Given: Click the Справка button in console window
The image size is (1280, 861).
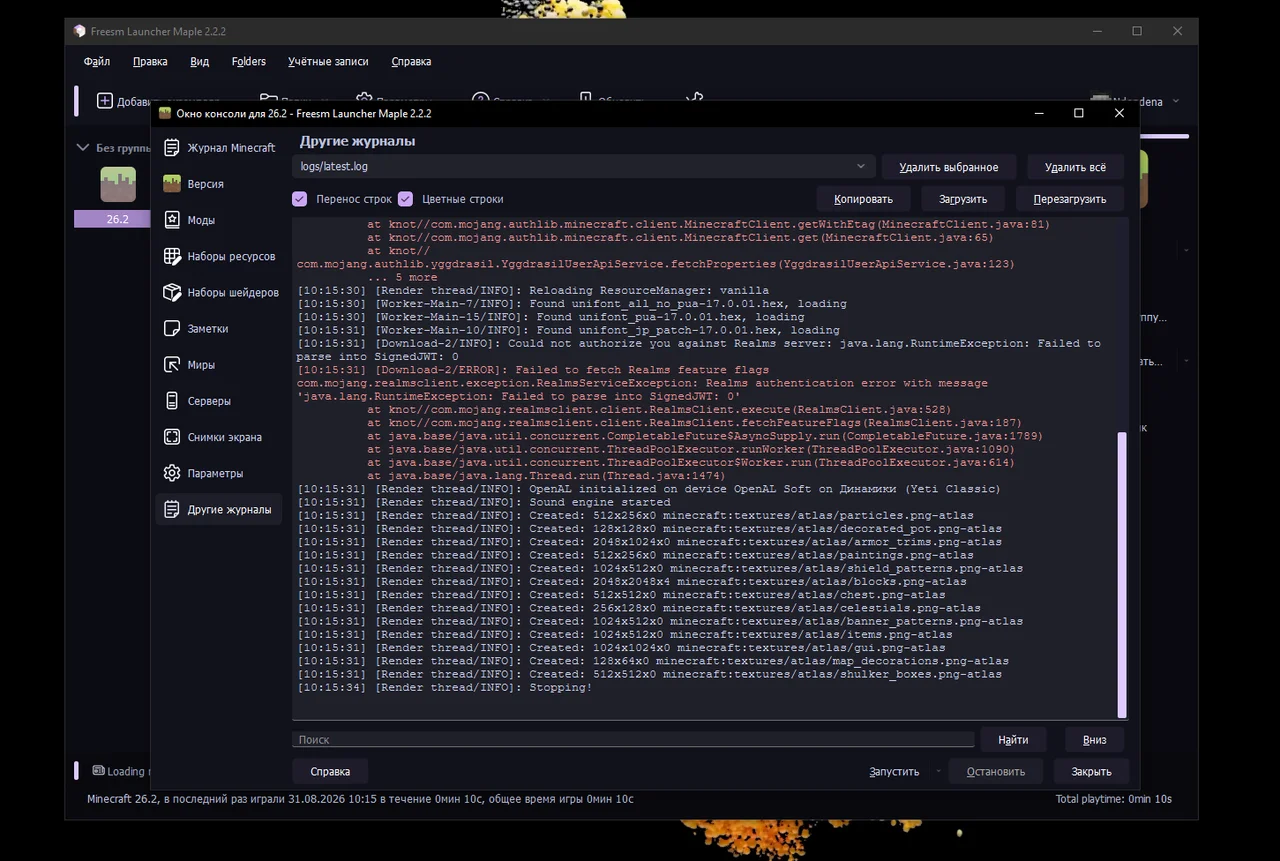Looking at the screenshot, I should click(330, 772).
